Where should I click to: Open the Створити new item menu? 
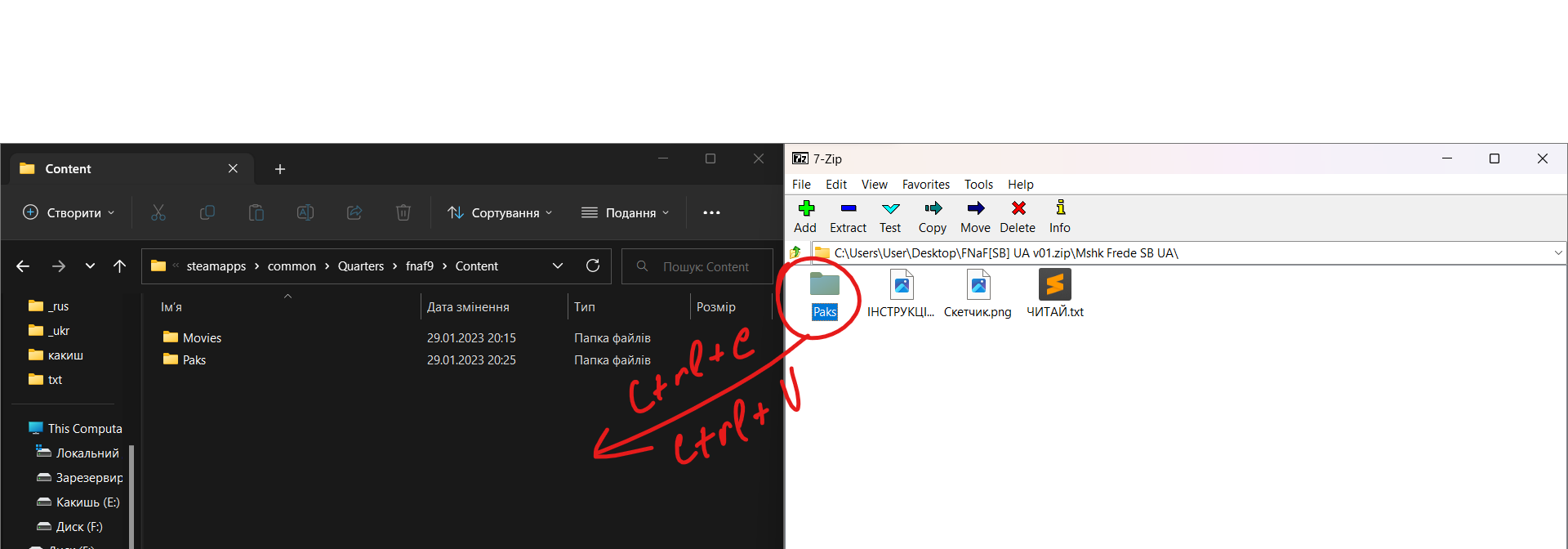[69, 213]
